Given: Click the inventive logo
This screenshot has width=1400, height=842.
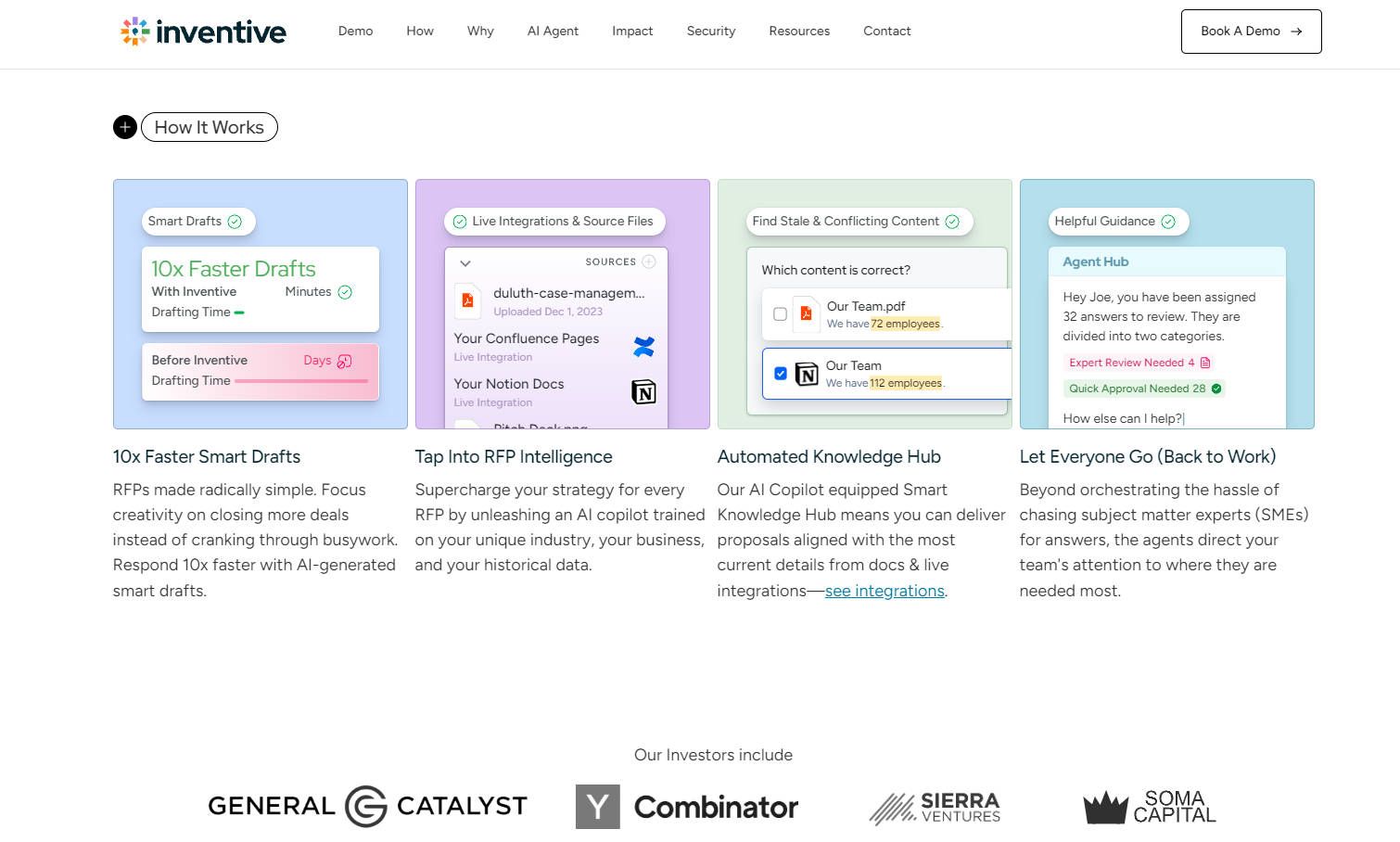Looking at the screenshot, I should 202,31.
